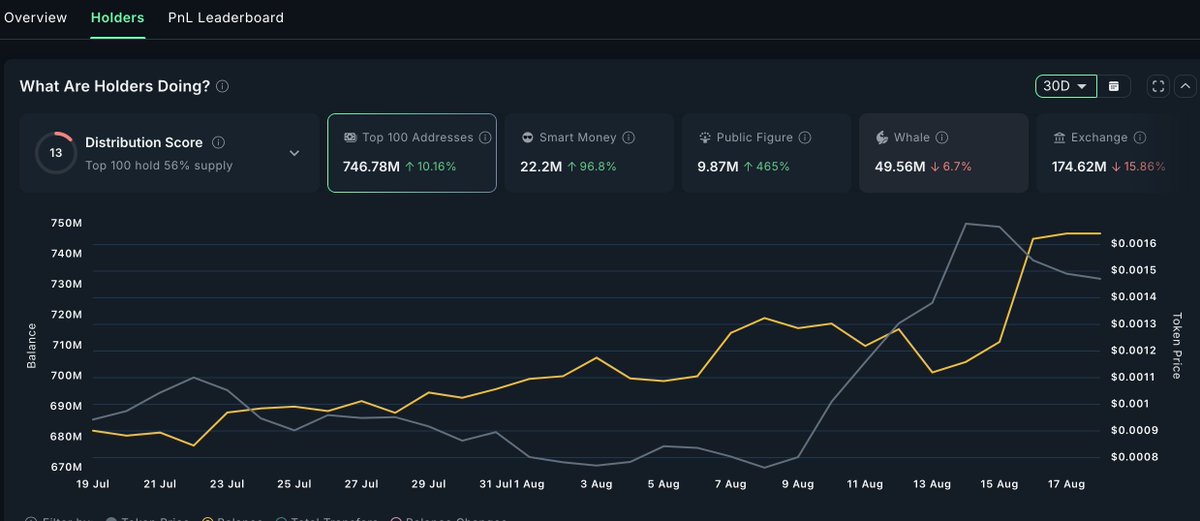The image size is (1200, 521).
Task: Select the Whale holder card
Action: coord(943,153)
